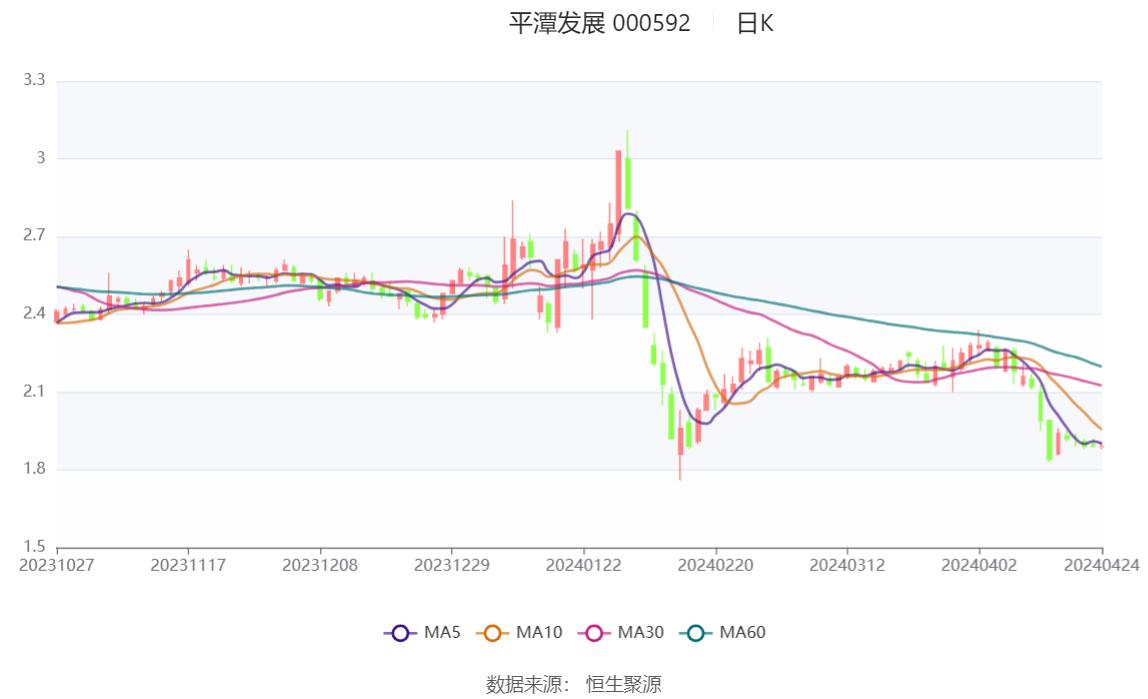Click the chart title 平潭发展 000592

599,23
